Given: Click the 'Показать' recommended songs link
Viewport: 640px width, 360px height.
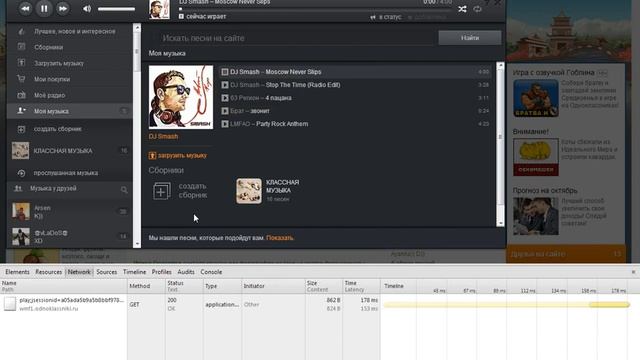Looking at the screenshot, I should tap(280, 238).
